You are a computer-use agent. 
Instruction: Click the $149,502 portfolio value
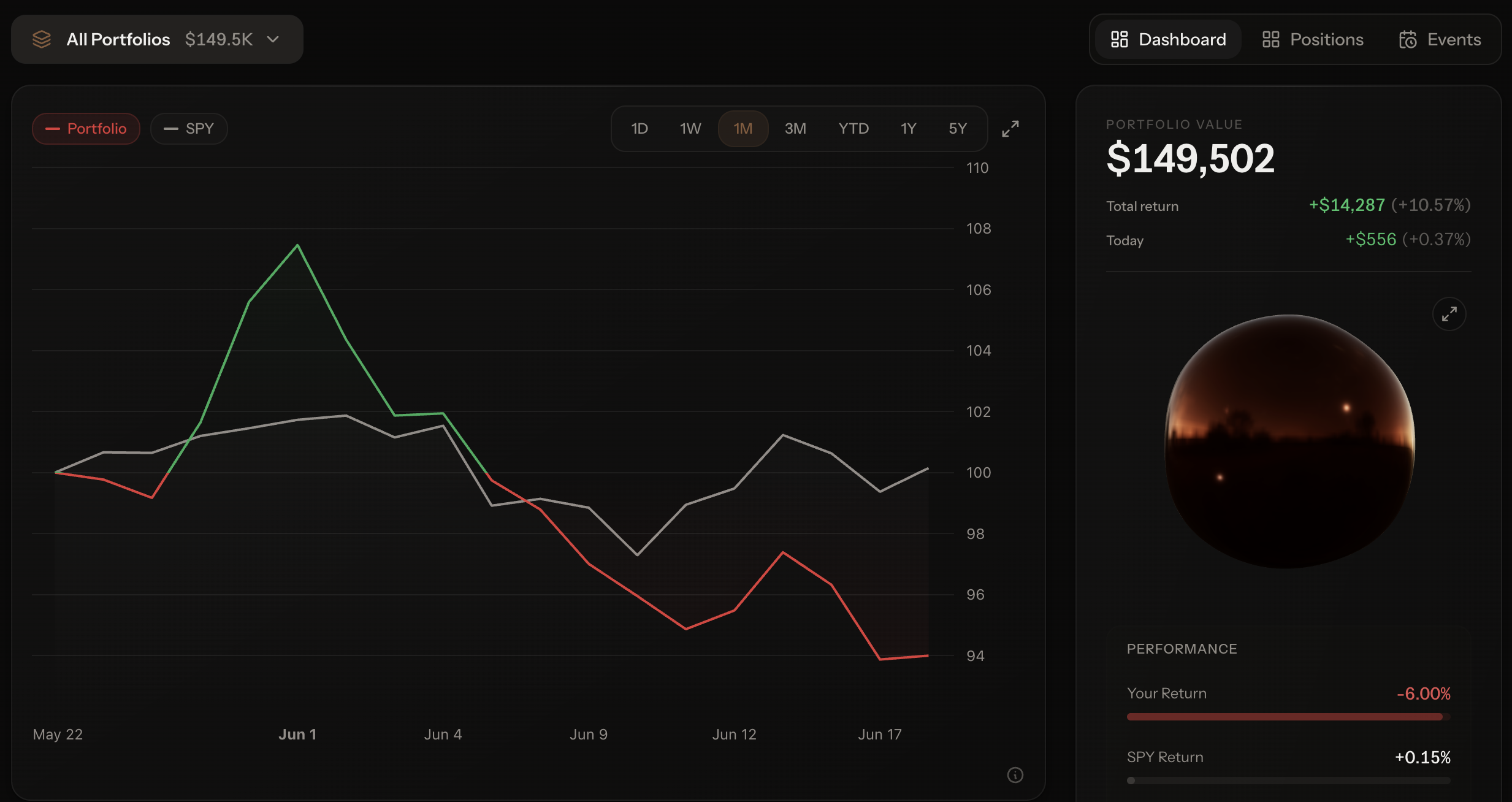click(x=1191, y=159)
